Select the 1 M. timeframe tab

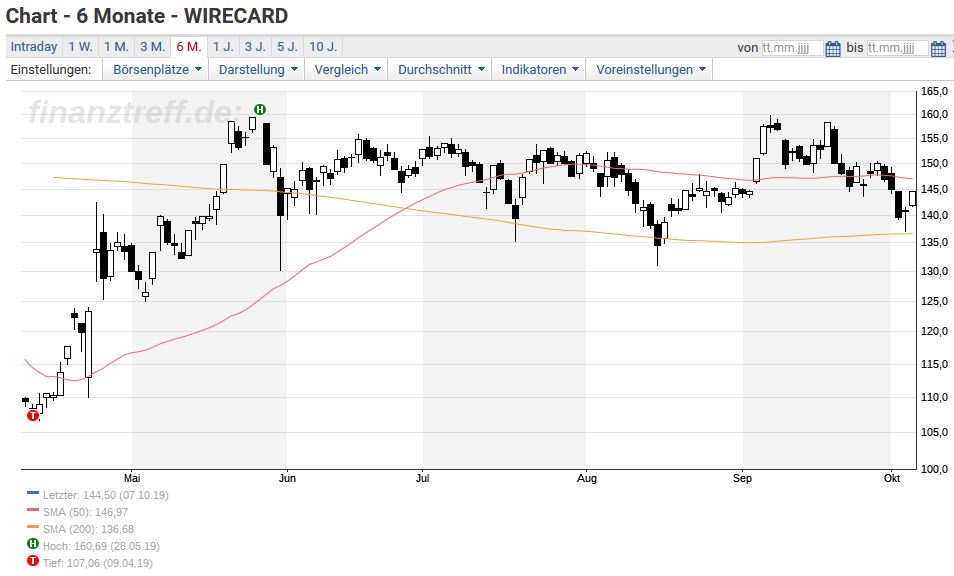(116, 47)
